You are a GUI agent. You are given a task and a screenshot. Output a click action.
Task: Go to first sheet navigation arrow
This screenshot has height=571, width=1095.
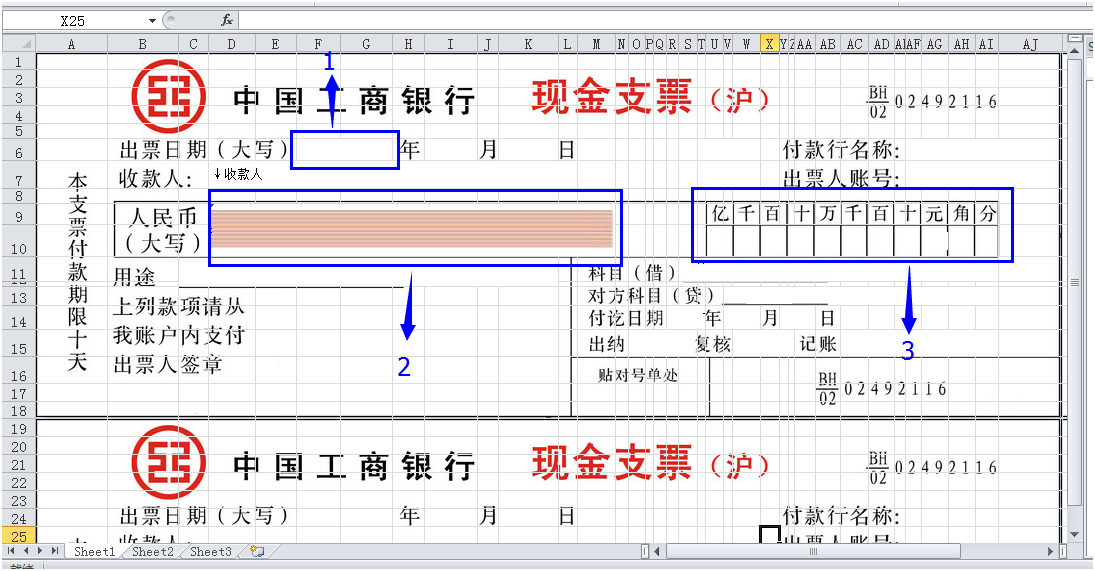tap(10, 551)
